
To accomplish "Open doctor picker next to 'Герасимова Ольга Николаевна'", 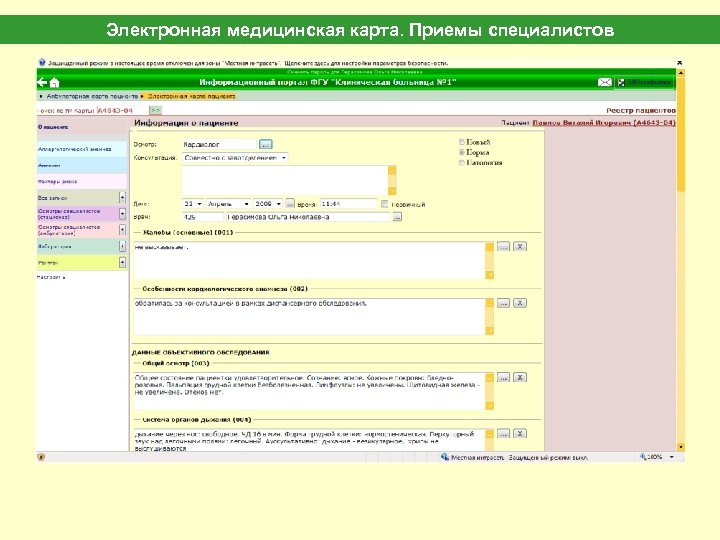I will pyautogui.click(x=397, y=217).
